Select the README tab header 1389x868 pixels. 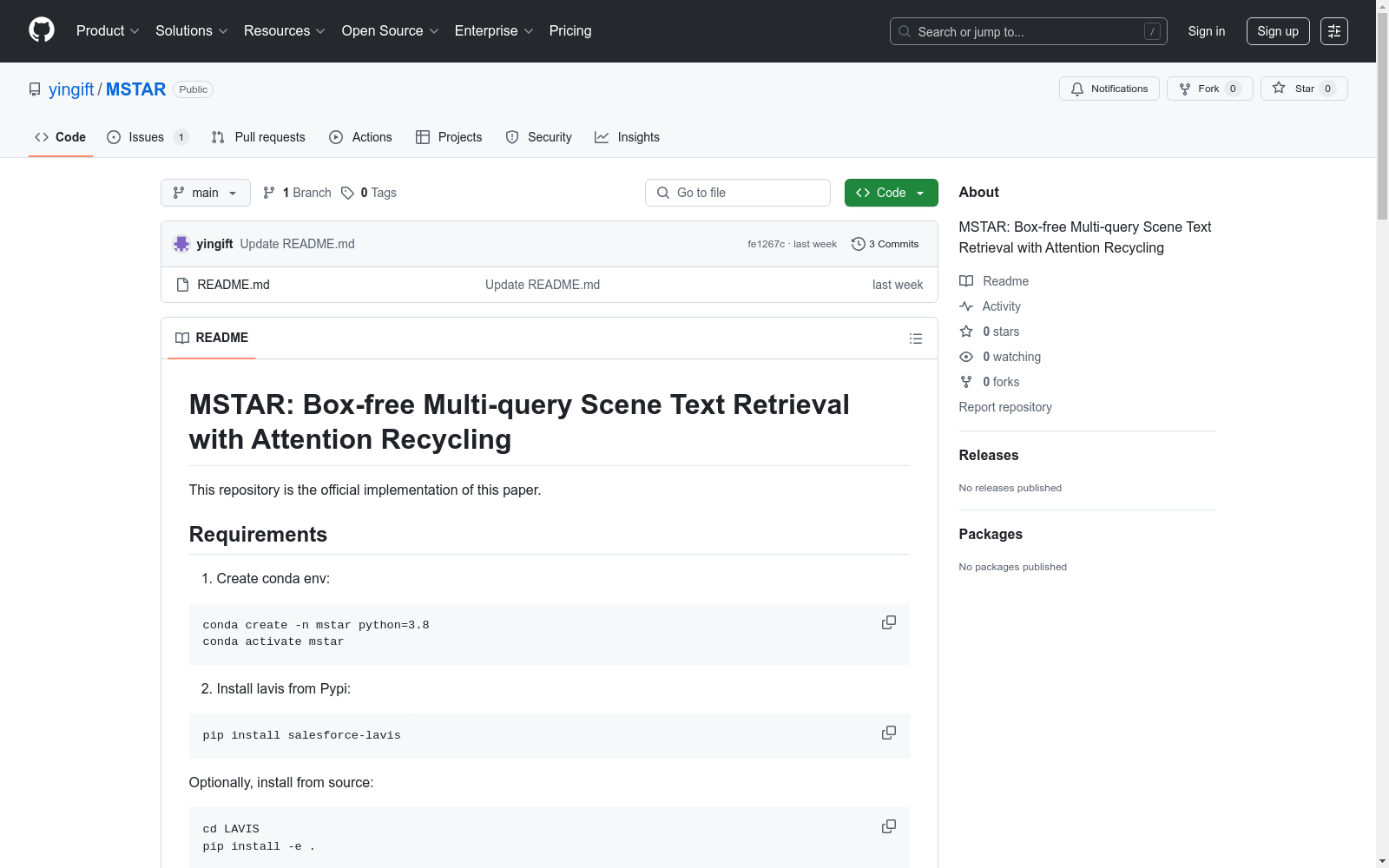(x=212, y=338)
